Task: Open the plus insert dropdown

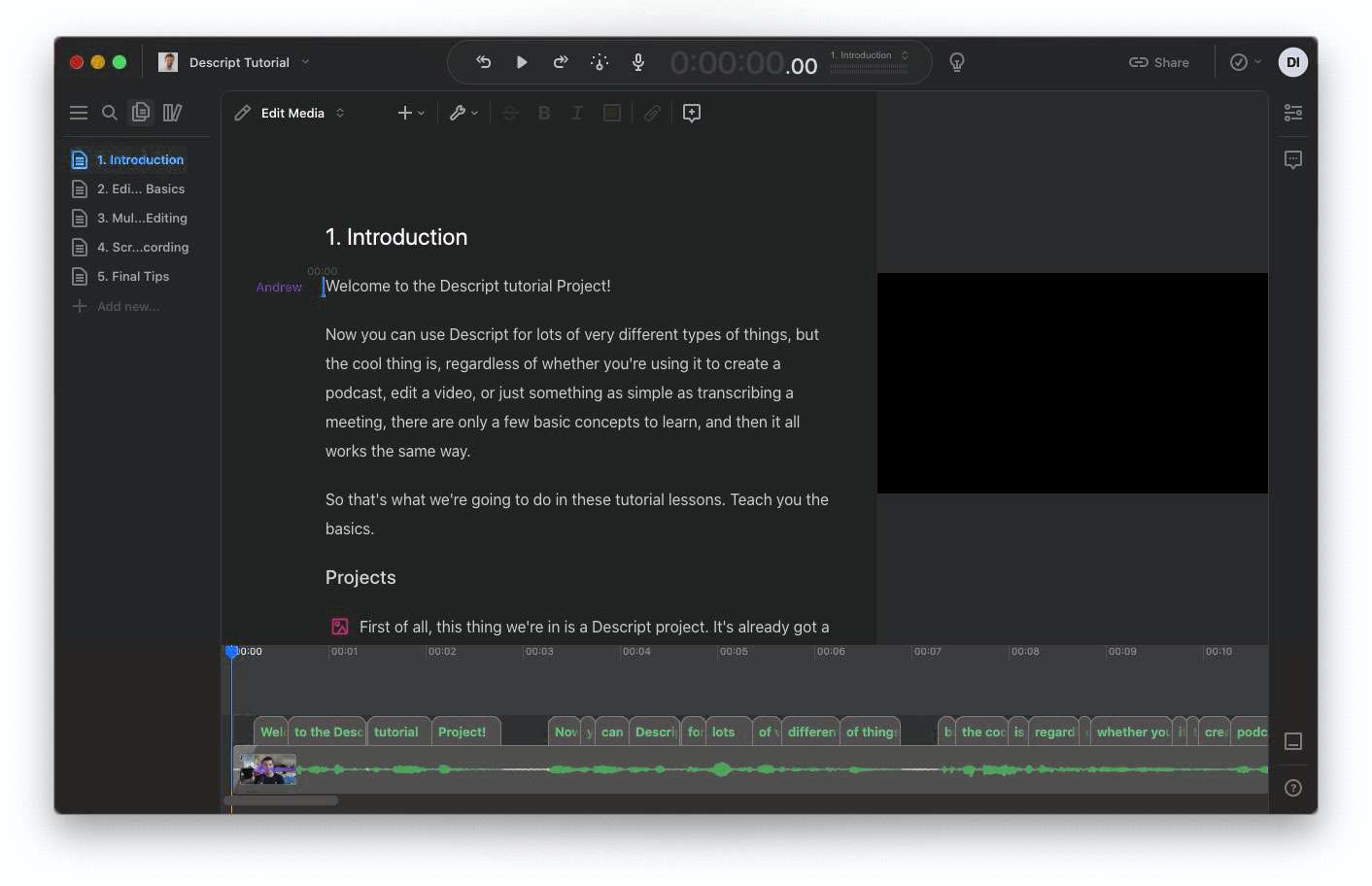Action: click(x=411, y=113)
